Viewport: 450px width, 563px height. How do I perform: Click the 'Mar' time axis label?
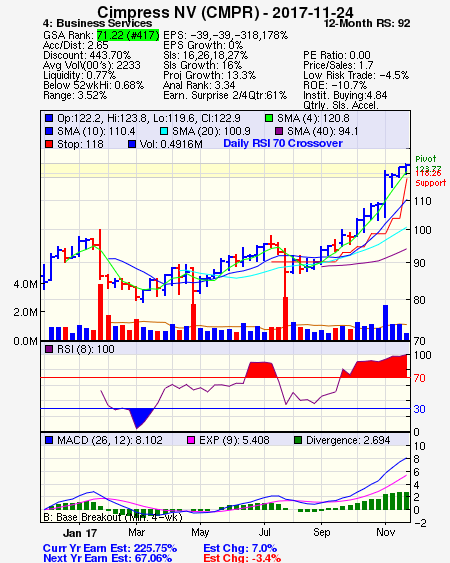136,532
